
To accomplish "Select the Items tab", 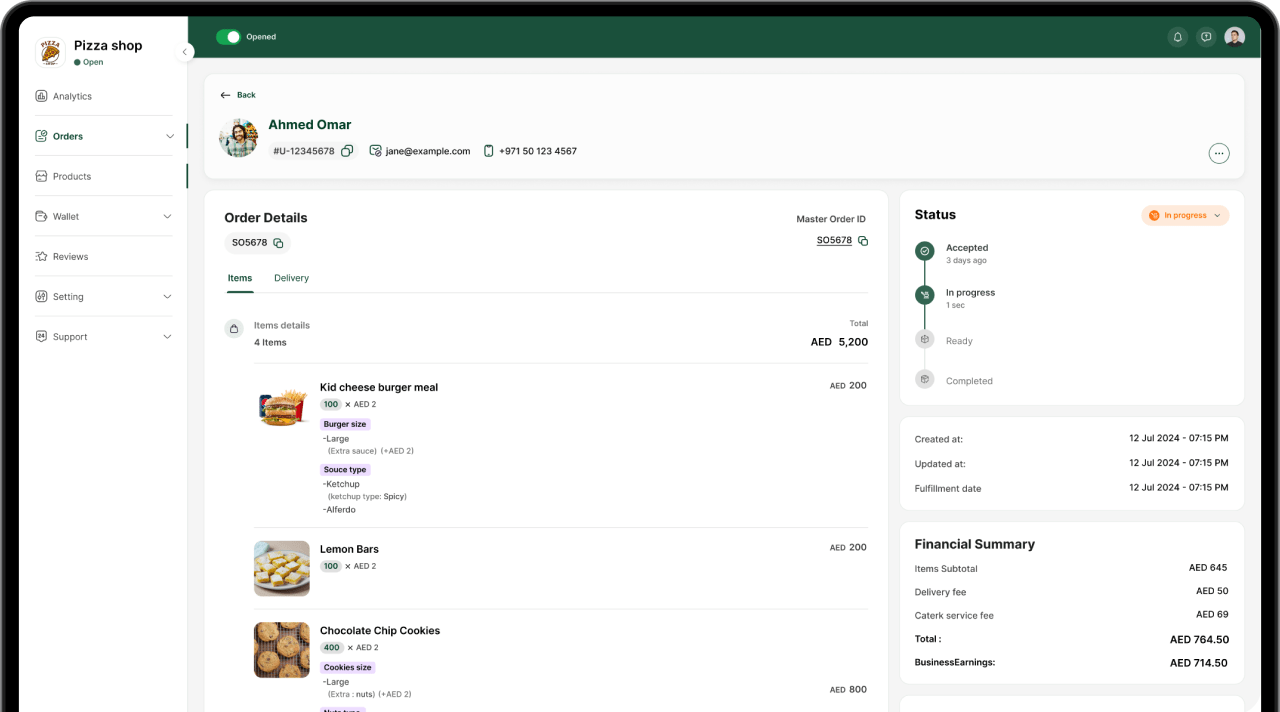I will tap(239, 278).
